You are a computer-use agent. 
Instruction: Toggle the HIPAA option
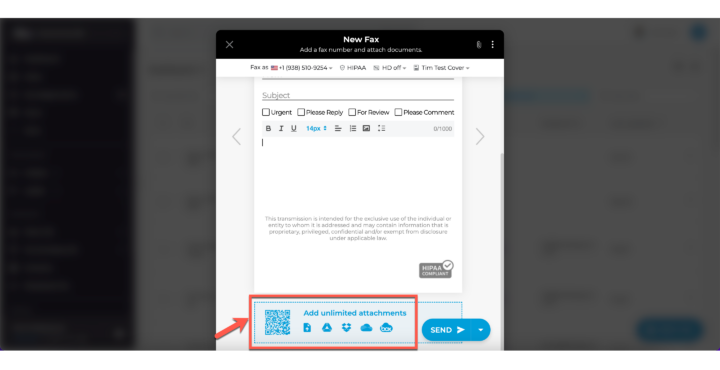click(353, 67)
